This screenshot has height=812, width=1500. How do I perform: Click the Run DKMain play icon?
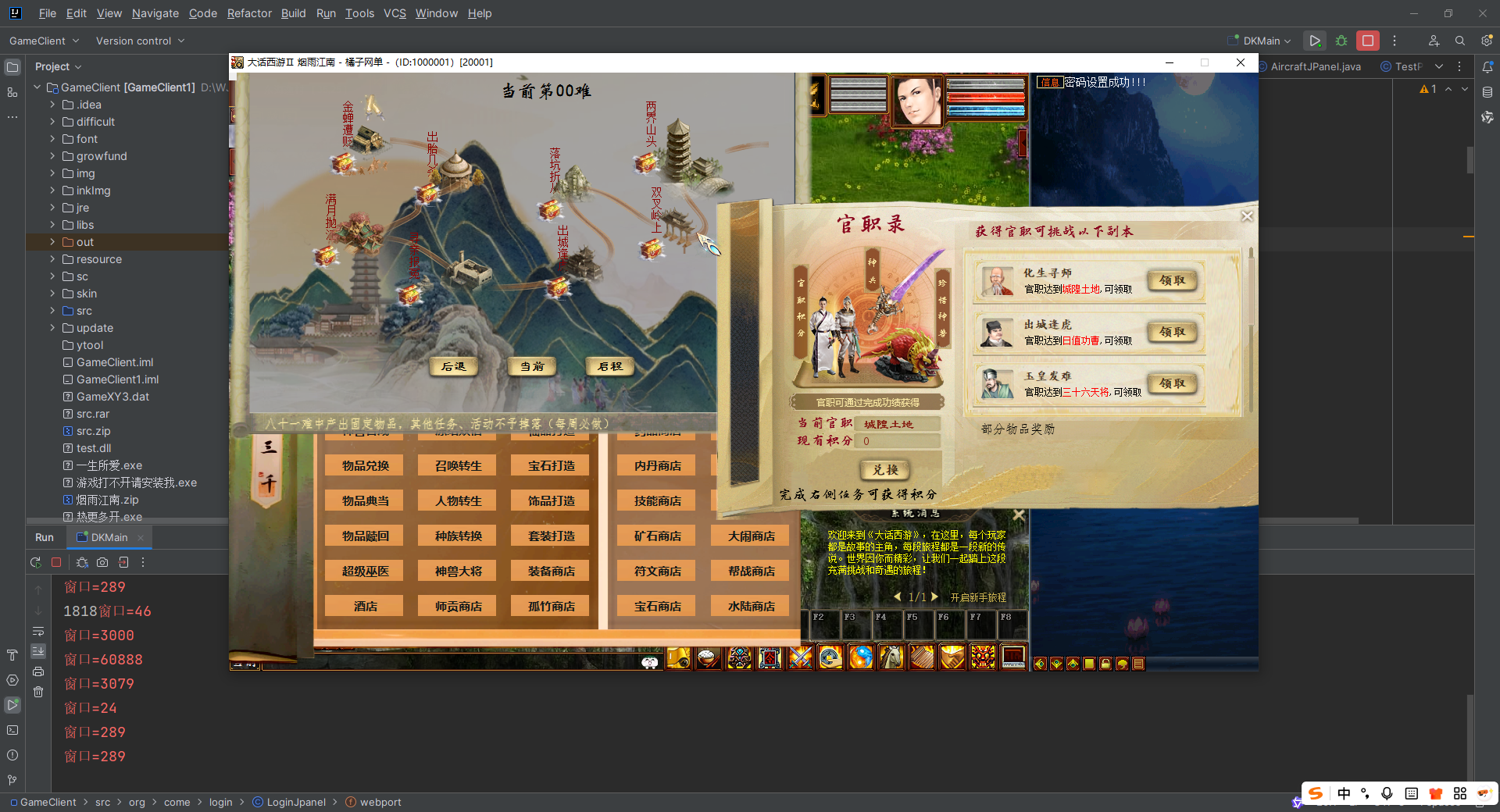[1315, 41]
